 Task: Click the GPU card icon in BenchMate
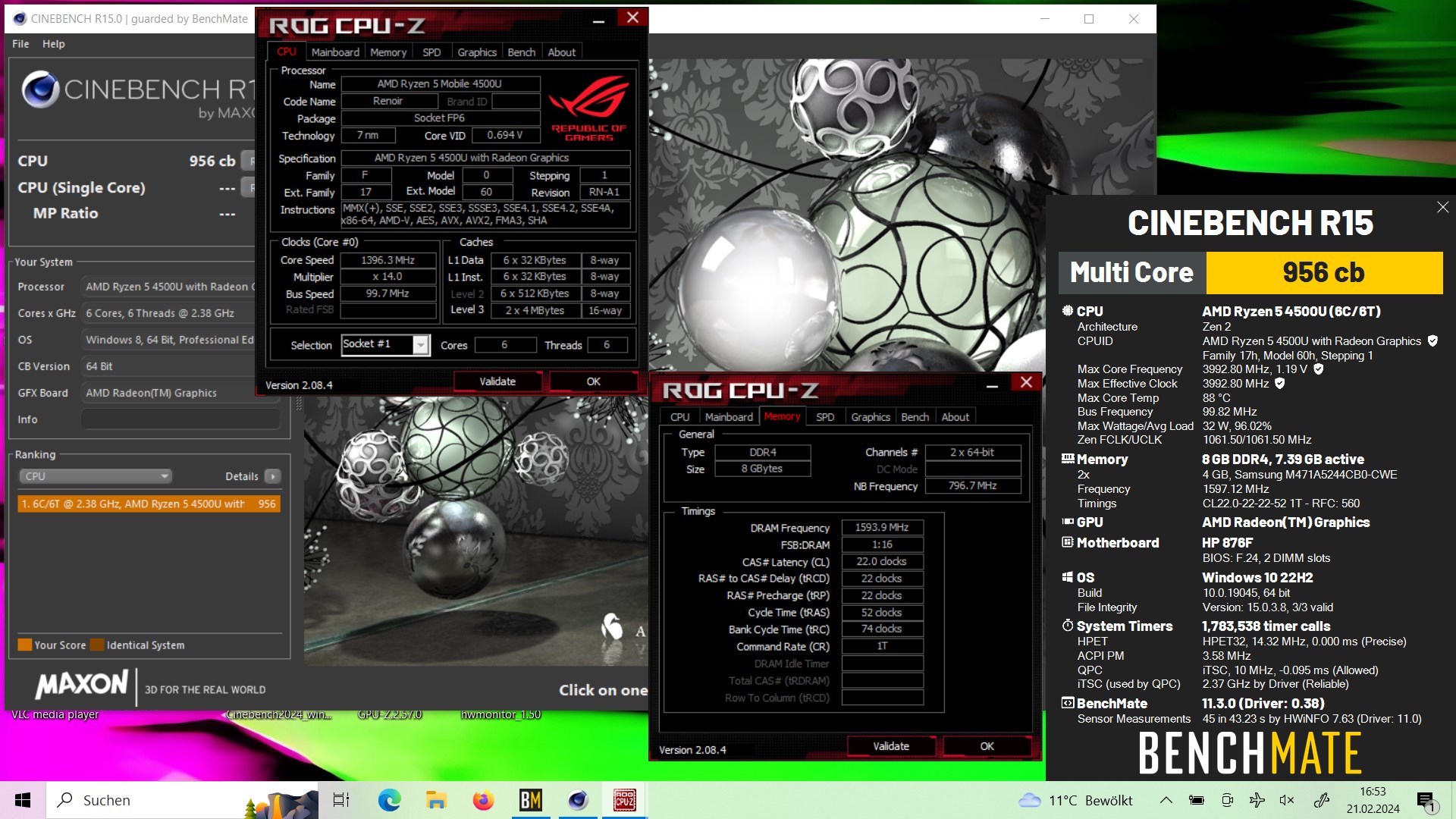[x=1068, y=522]
